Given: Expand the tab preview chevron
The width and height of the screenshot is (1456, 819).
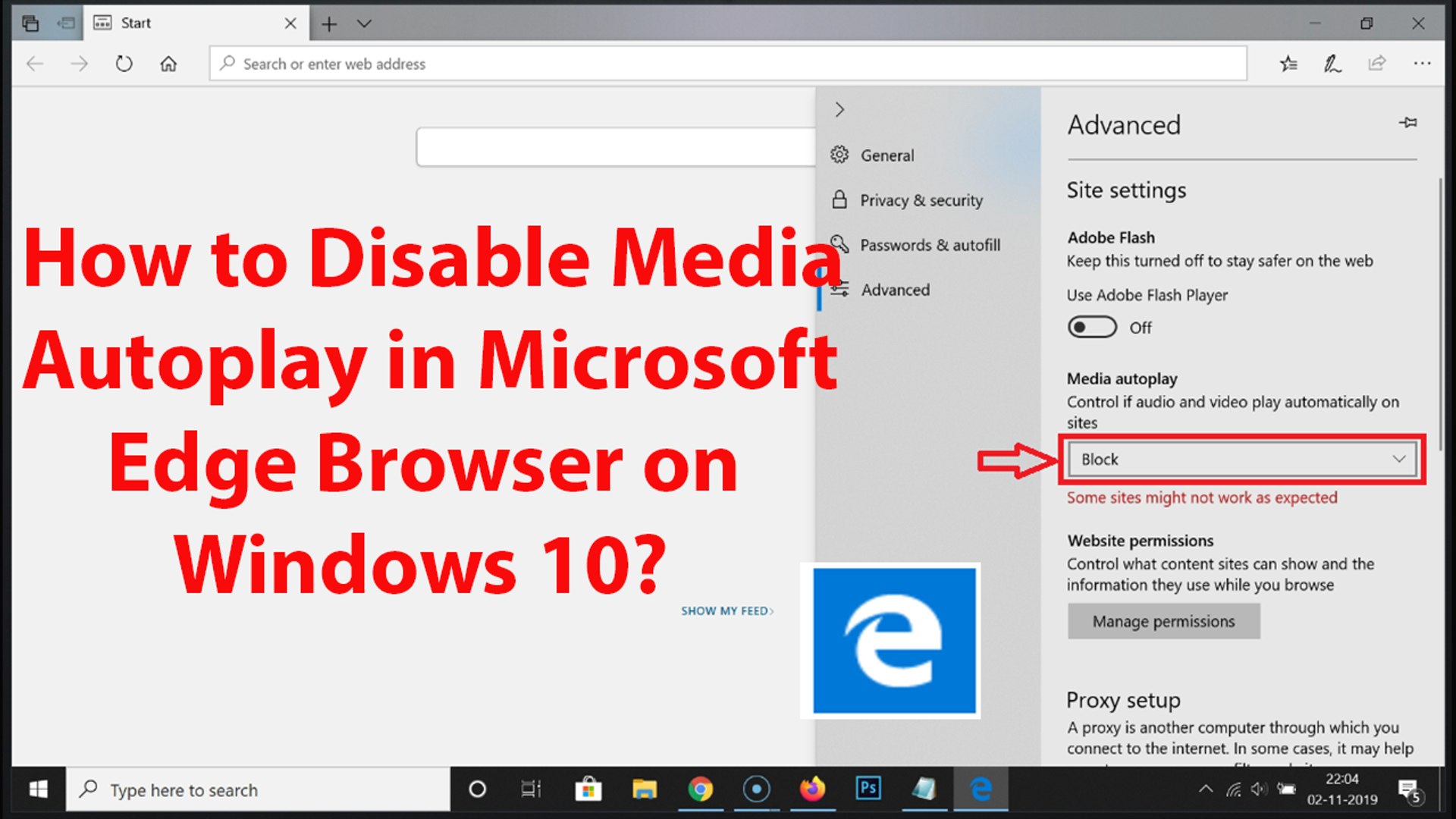Looking at the screenshot, I should (364, 24).
